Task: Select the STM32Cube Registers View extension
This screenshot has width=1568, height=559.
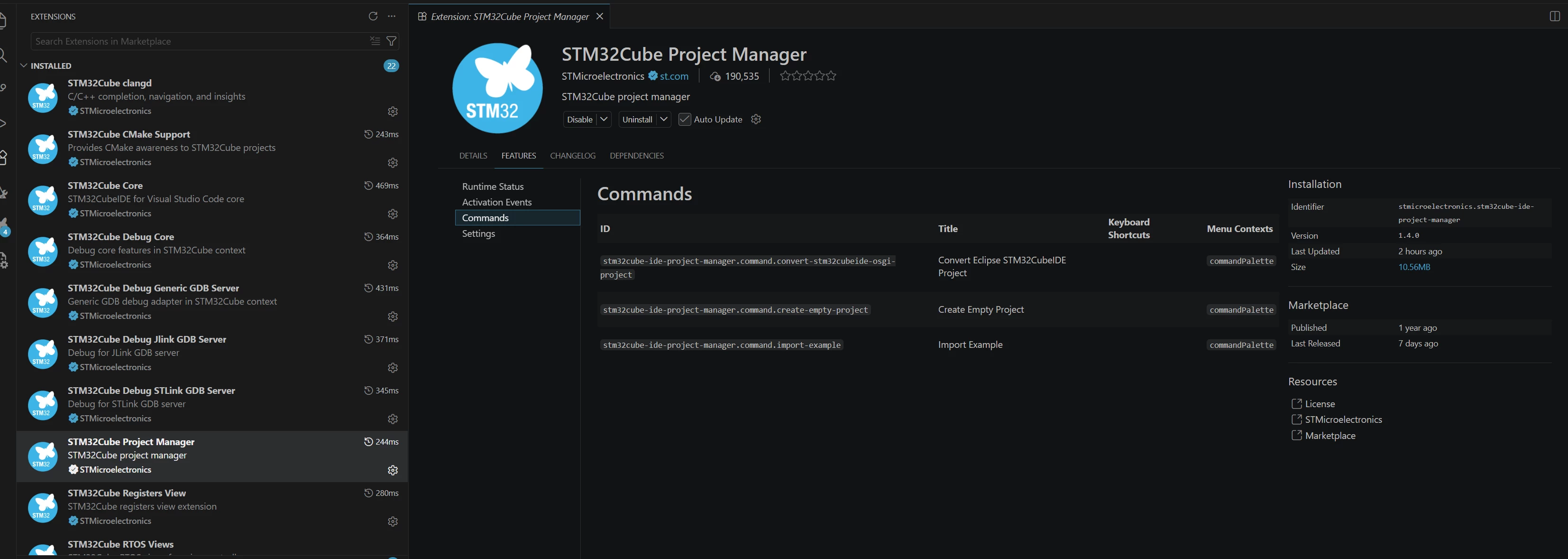Action: 212,507
